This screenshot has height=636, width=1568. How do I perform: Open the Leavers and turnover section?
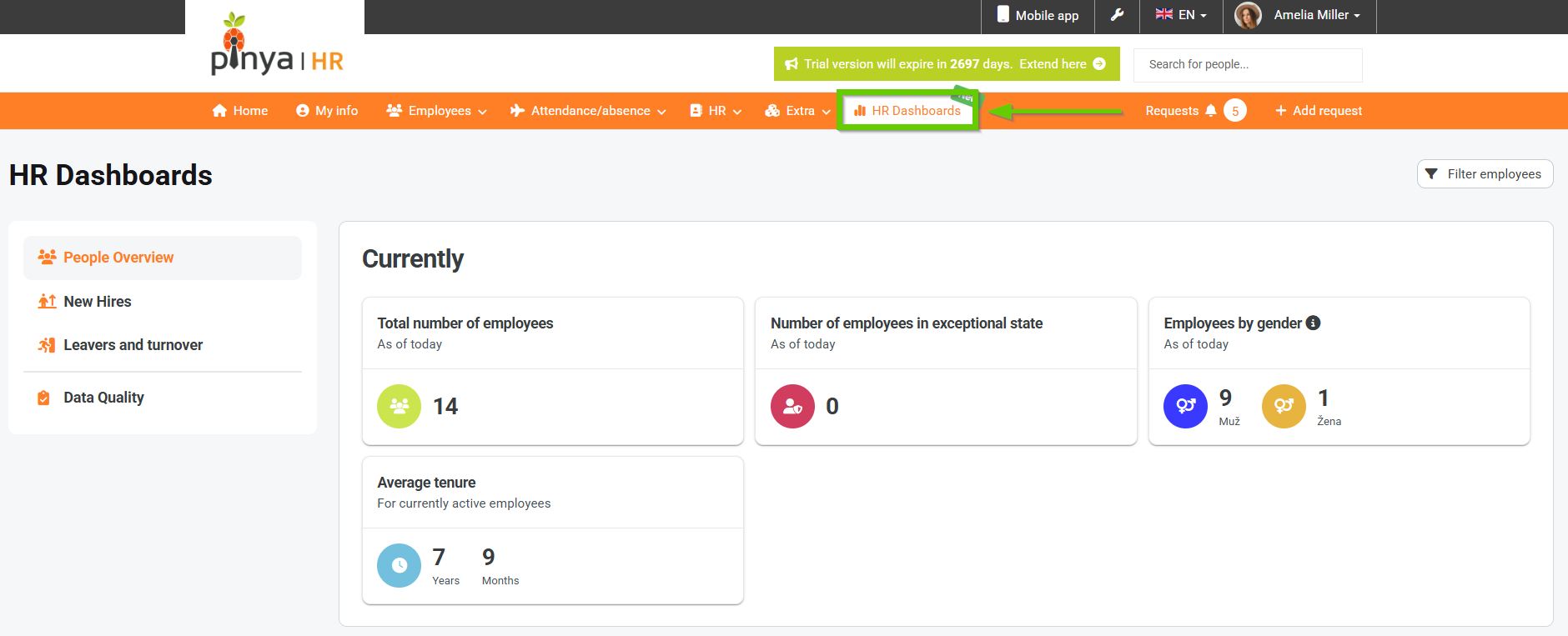pos(133,345)
